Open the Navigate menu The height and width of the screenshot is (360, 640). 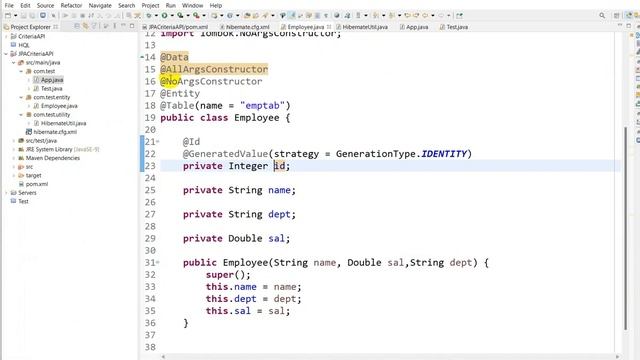pyautogui.click(x=100, y=5)
